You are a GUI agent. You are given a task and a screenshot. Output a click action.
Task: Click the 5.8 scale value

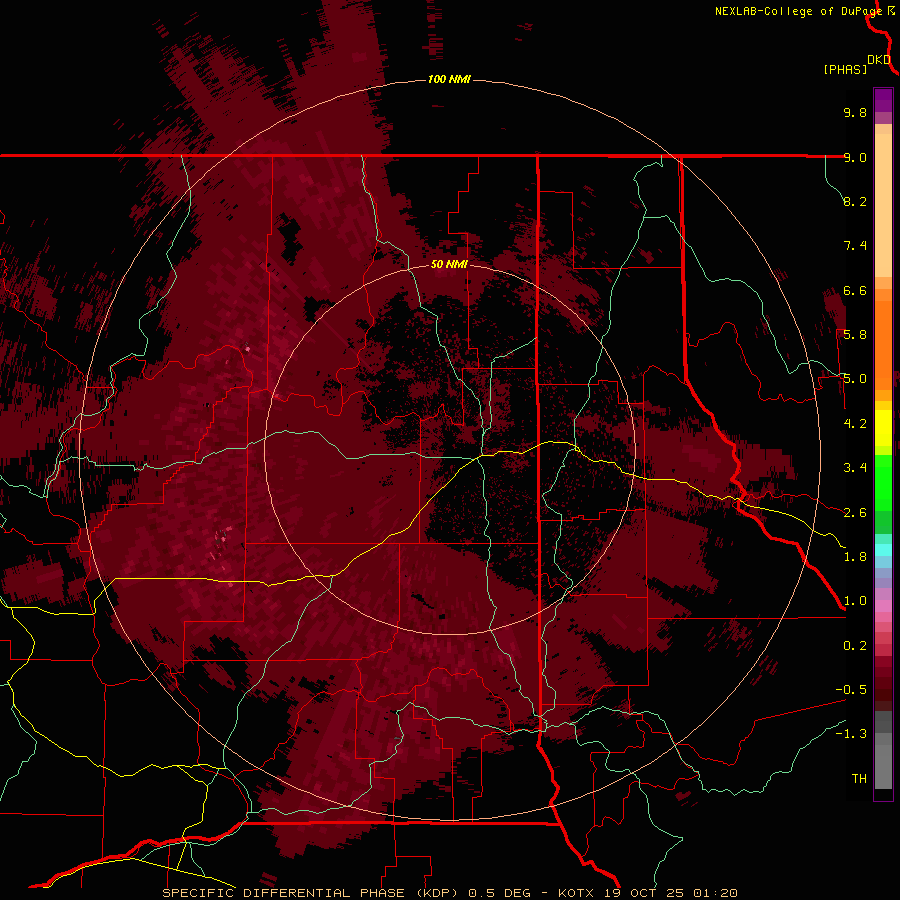point(855,335)
